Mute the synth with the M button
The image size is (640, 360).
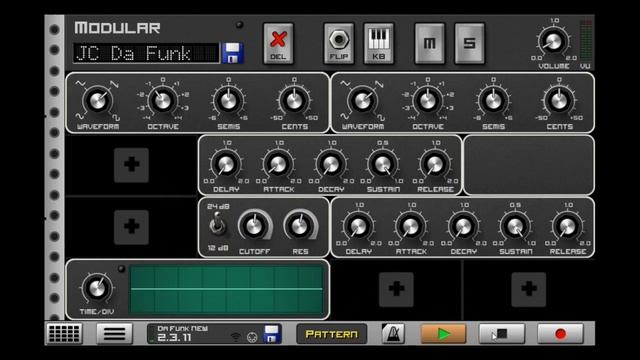(x=429, y=44)
